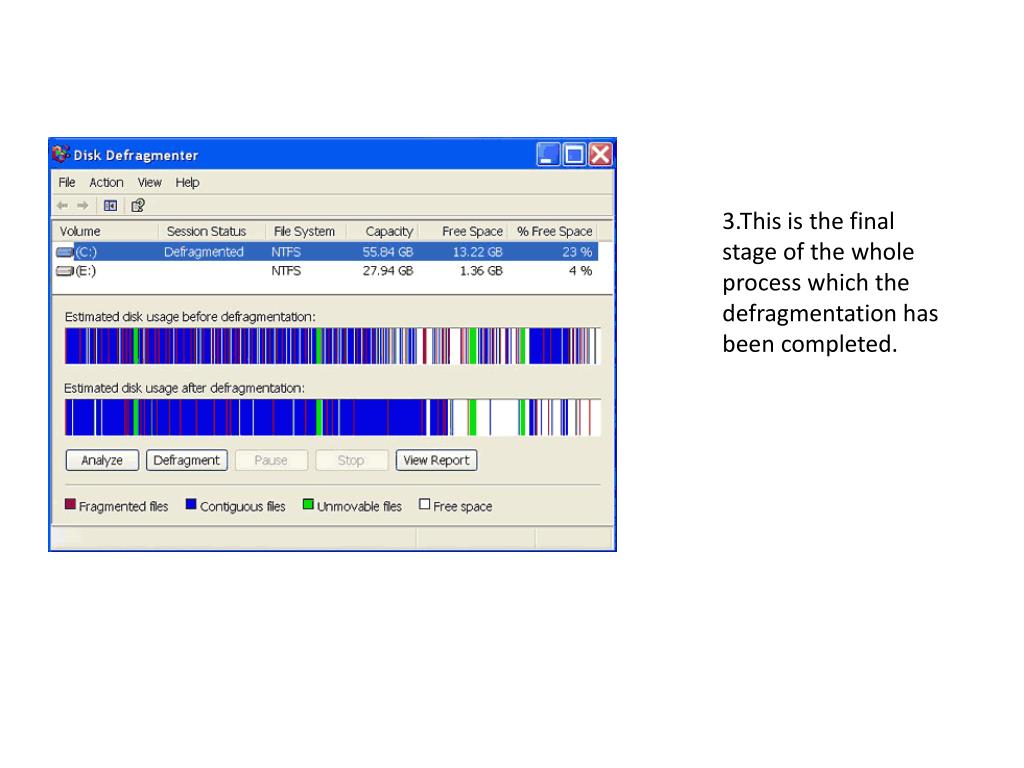Open the Action menu

(x=106, y=182)
